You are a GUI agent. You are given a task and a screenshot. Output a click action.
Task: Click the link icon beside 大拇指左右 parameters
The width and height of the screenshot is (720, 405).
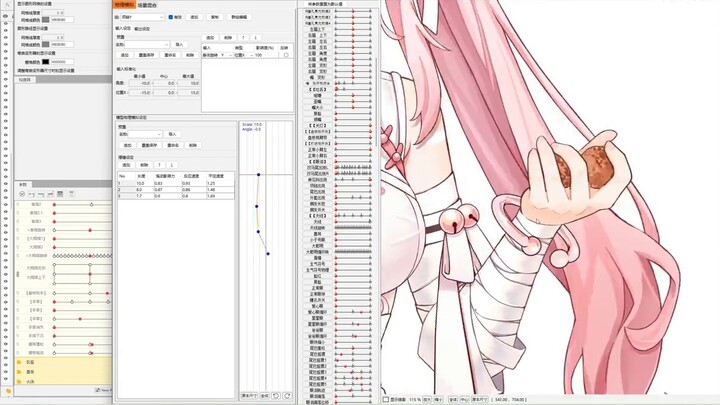coord(18,274)
